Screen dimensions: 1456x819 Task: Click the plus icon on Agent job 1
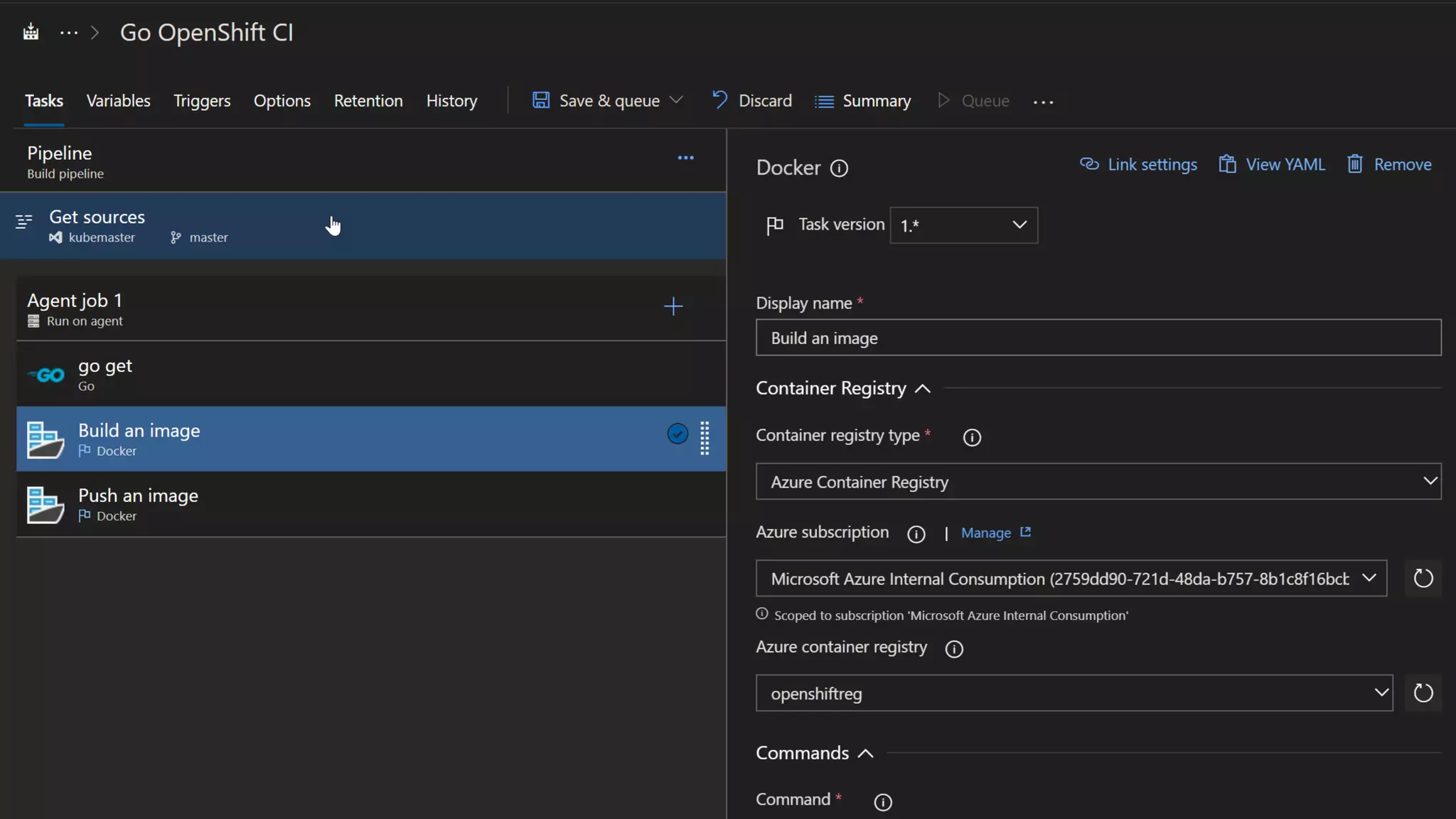point(673,306)
